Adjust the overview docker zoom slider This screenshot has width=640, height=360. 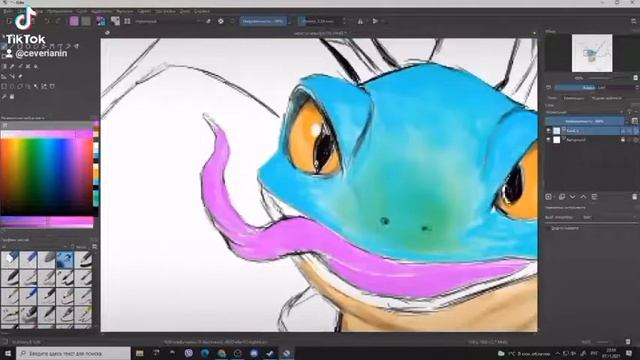tap(610, 78)
